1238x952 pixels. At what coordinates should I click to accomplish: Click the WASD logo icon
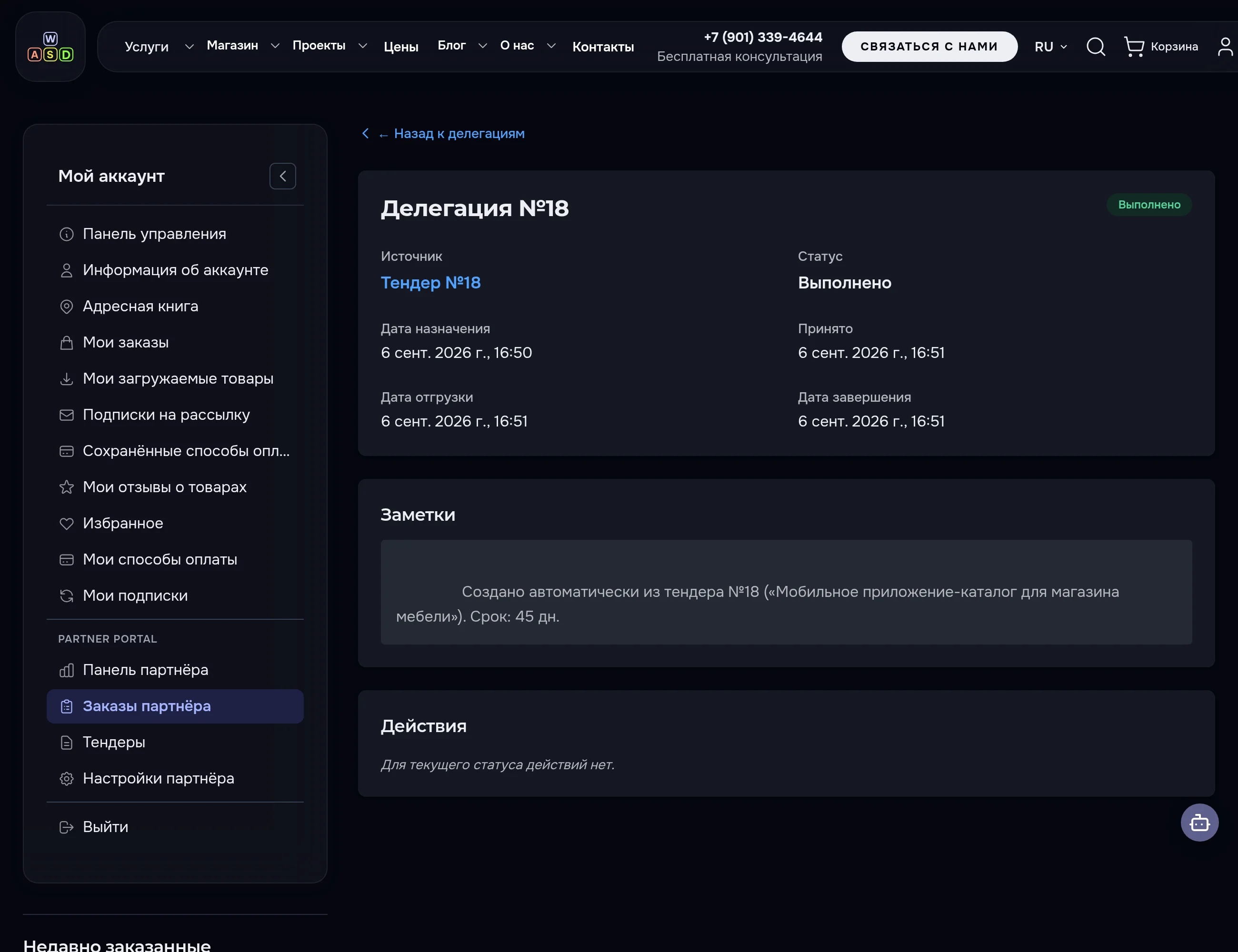click(50, 47)
